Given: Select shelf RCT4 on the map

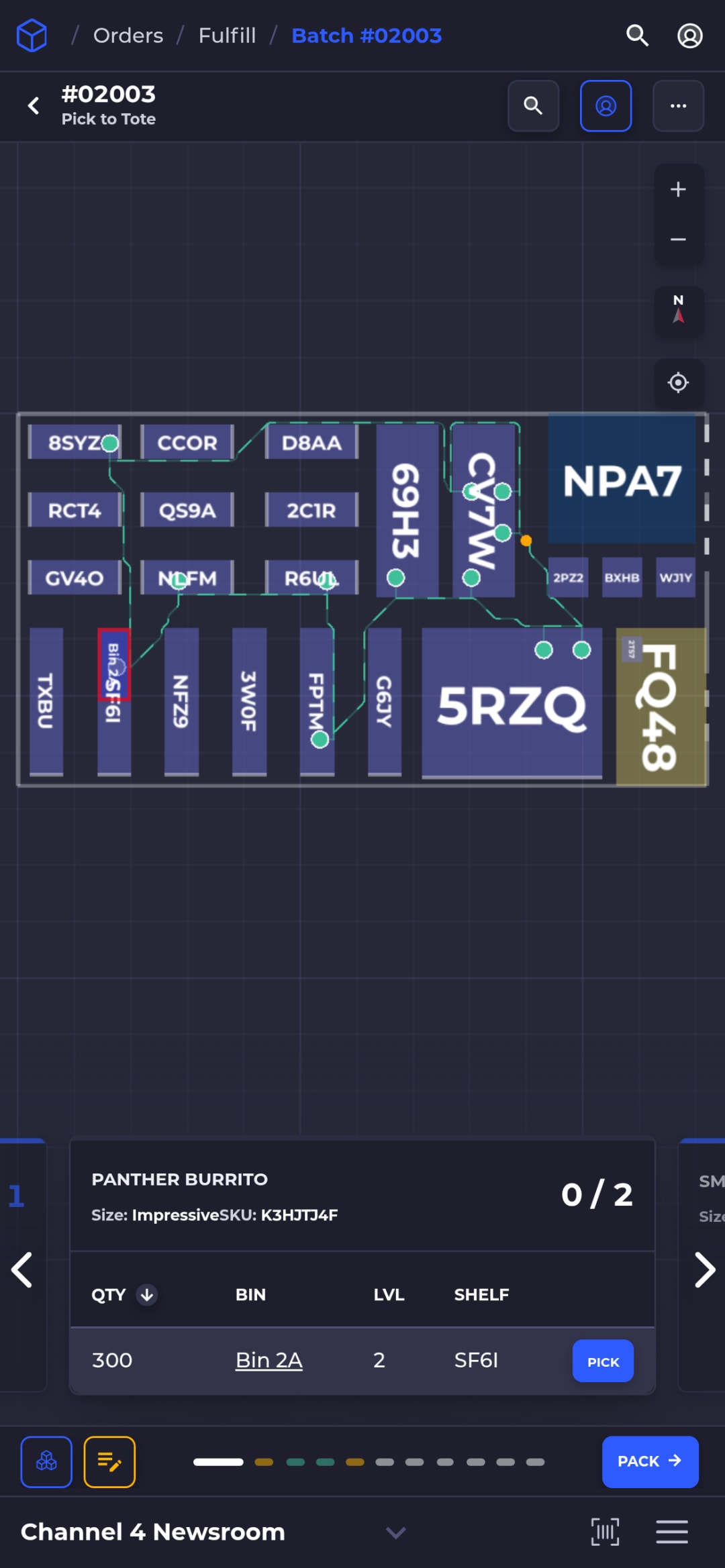Looking at the screenshot, I should [x=75, y=510].
